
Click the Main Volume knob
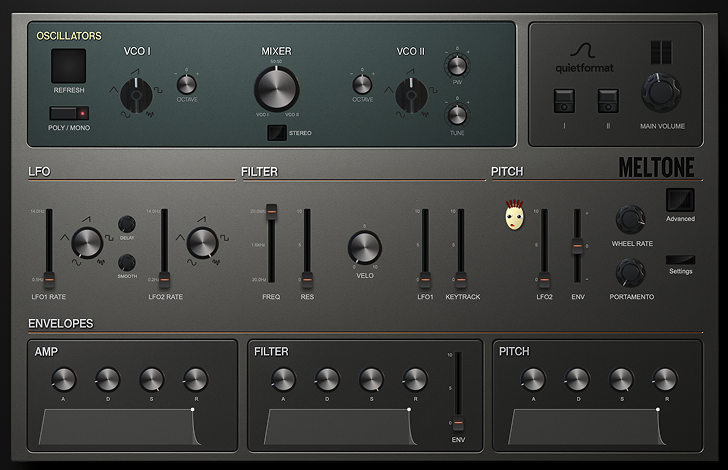click(661, 93)
